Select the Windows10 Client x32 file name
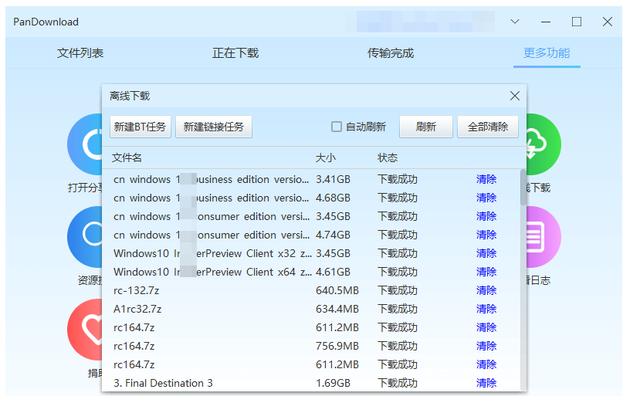640x413 pixels. tap(212, 253)
